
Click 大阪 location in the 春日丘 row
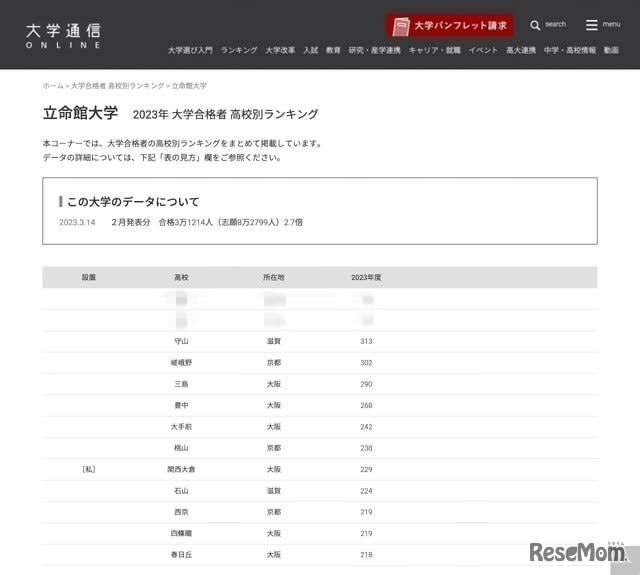coord(273,555)
